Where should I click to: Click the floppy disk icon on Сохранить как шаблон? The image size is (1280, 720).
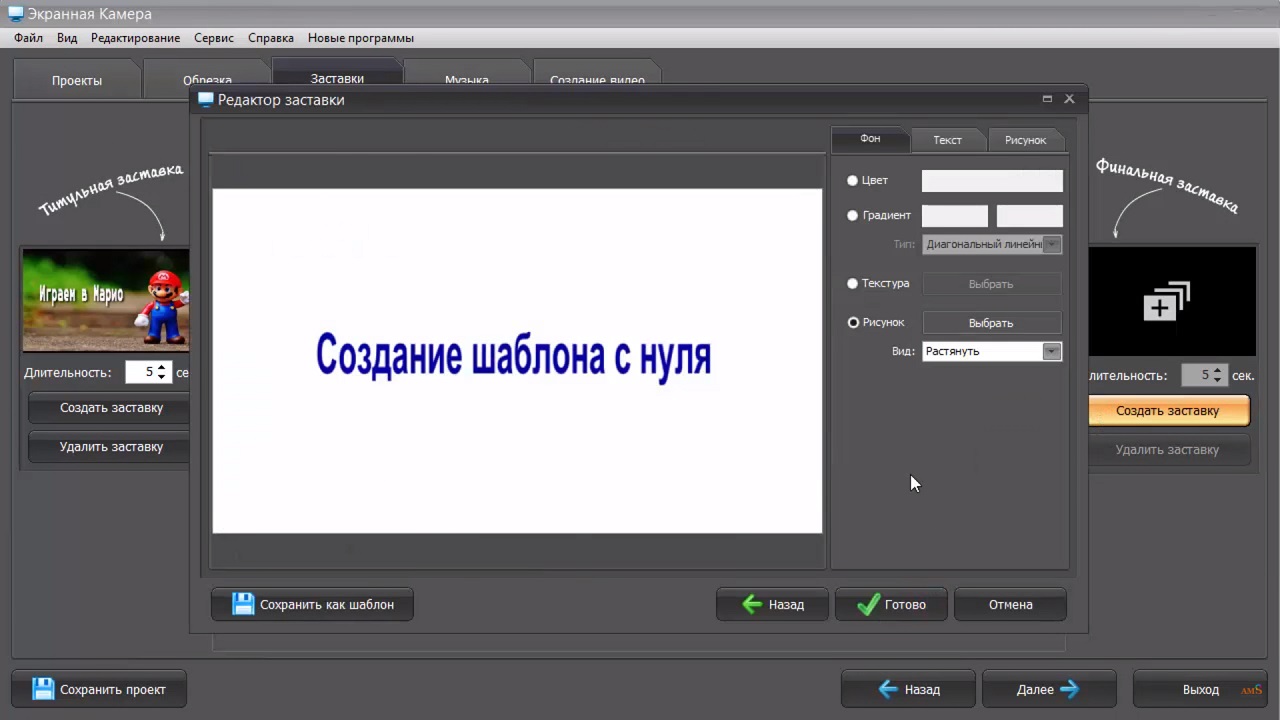point(243,604)
